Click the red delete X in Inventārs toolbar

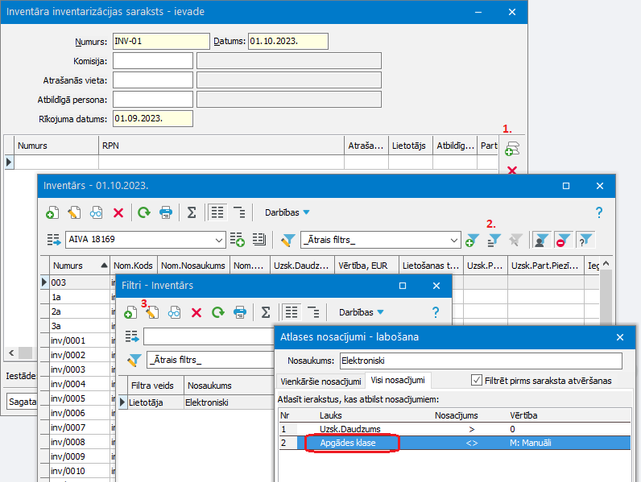click(118, 212)
